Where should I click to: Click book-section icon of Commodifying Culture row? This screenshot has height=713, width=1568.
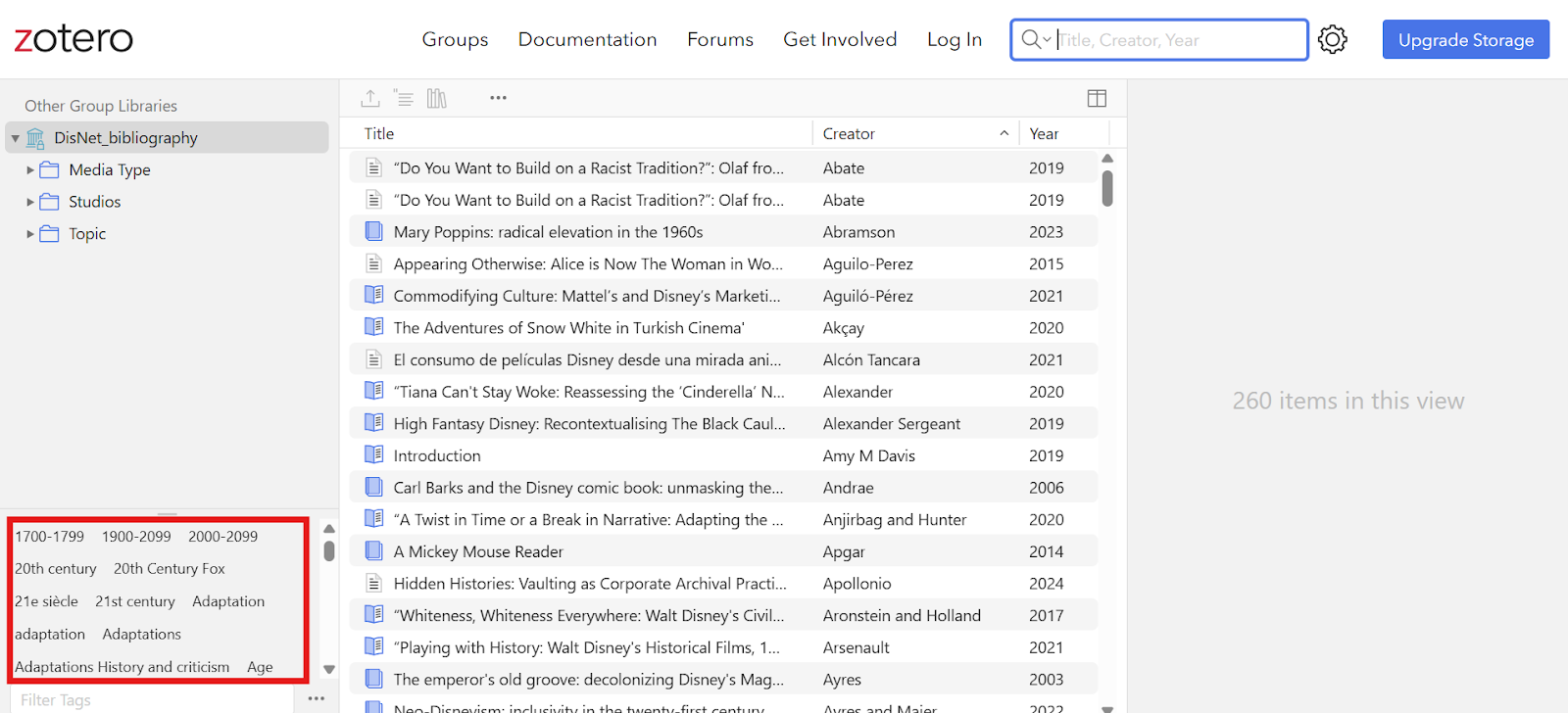click(373, 295)
